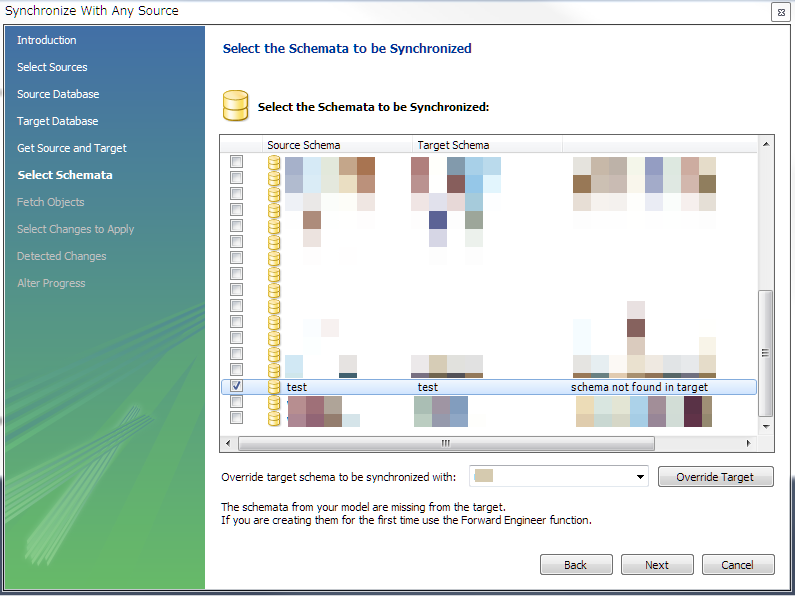Click the Target Schema column header

[x=487, y=145]
